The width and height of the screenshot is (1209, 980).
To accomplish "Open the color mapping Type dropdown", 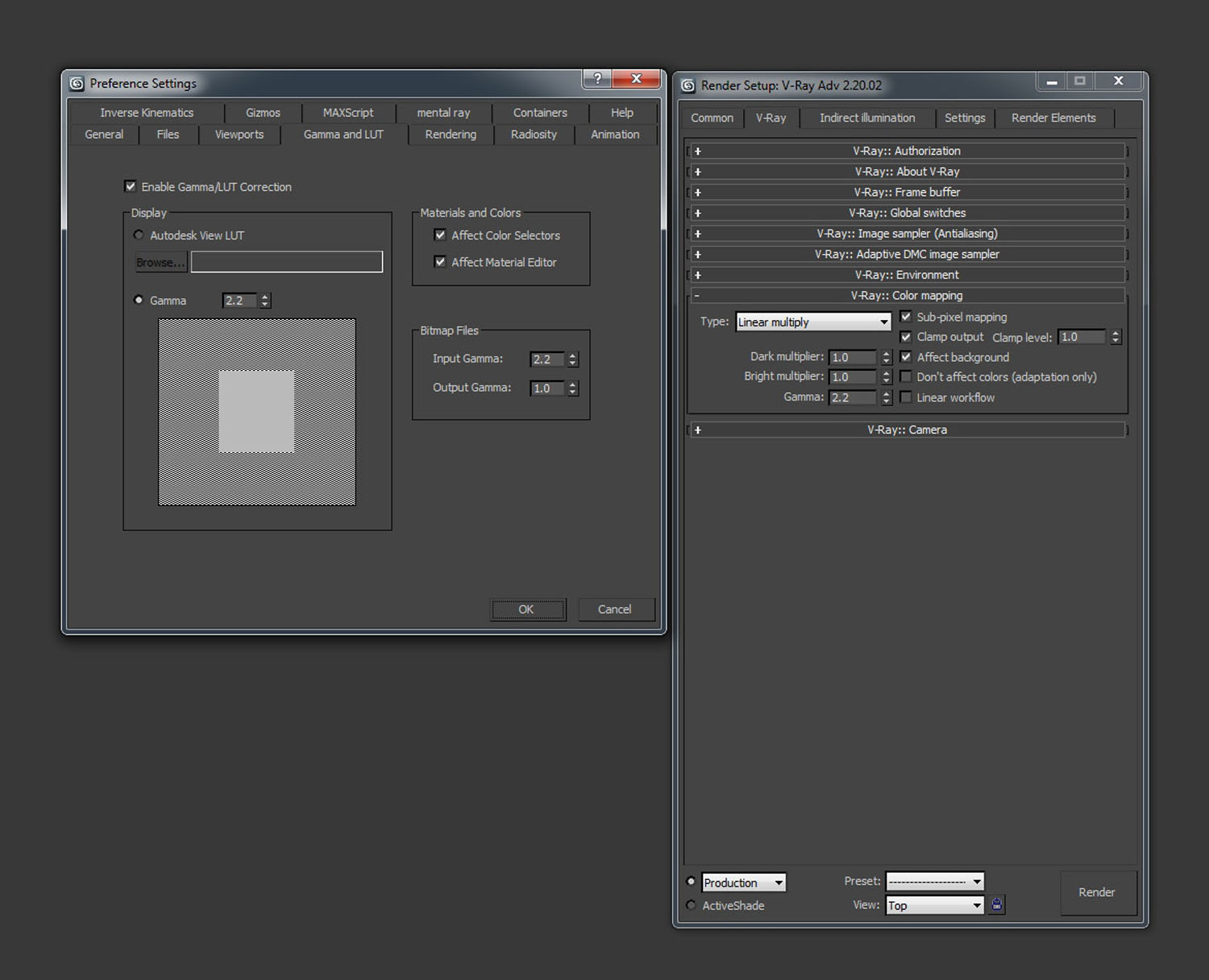I will point(812,322).
